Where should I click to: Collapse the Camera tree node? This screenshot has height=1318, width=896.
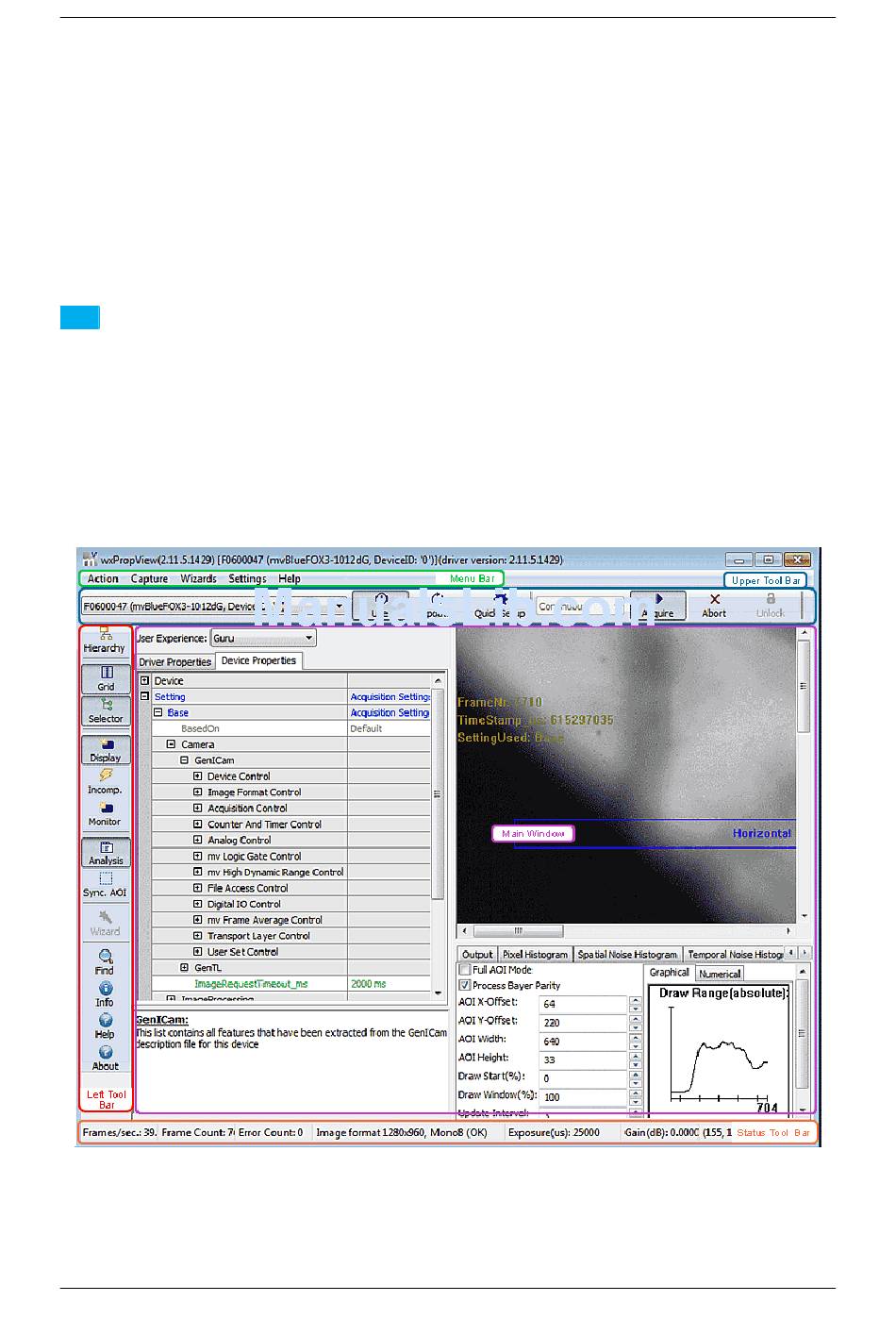172,744
